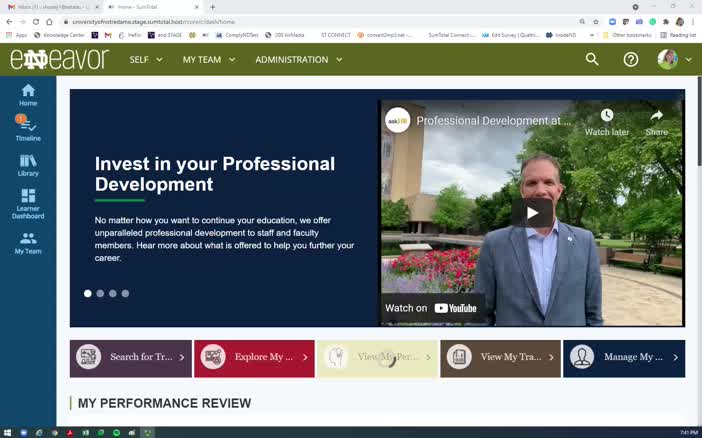This screenshot has width=702, height=438.
Task: Click the Endeavor logo in header
Action: click(59, 59)
